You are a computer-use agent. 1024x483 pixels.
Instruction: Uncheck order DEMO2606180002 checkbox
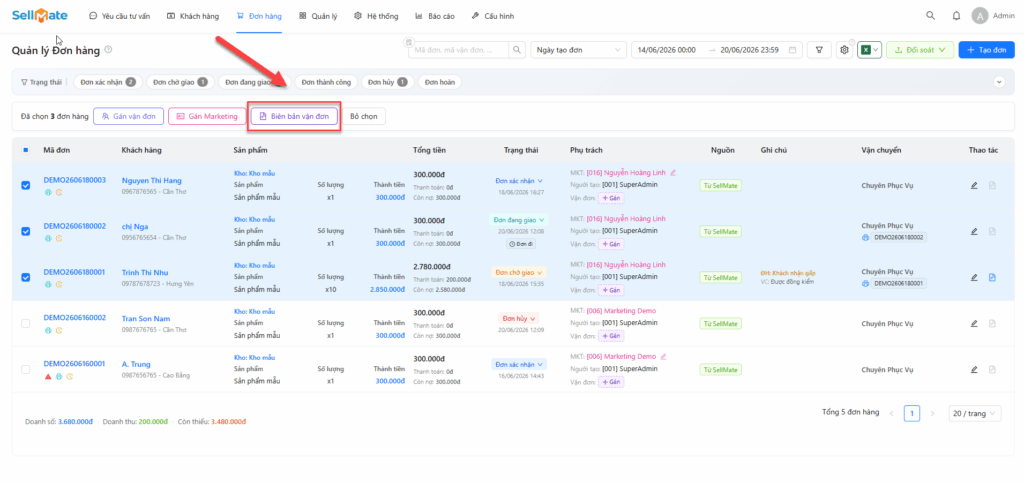point(25,231)
